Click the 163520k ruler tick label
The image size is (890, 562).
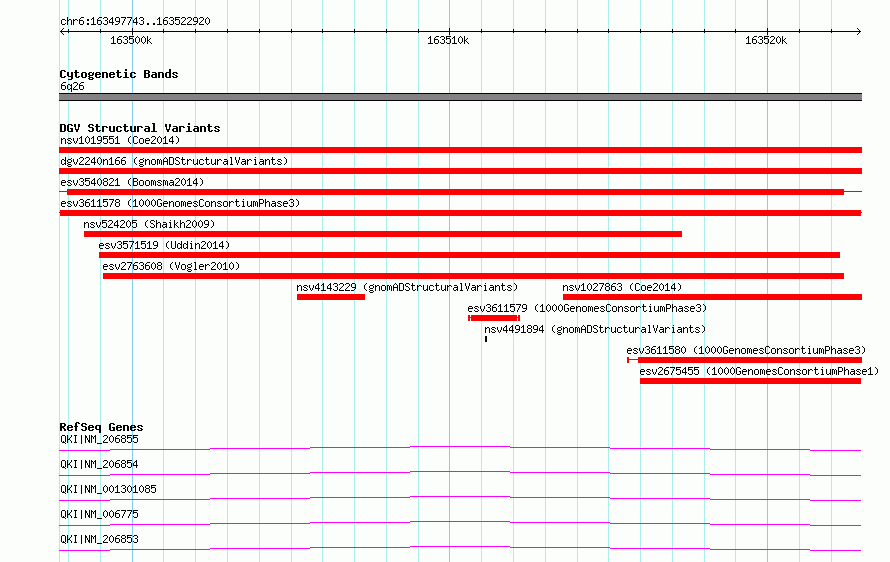pyautogui.click(x=766, y=40)
